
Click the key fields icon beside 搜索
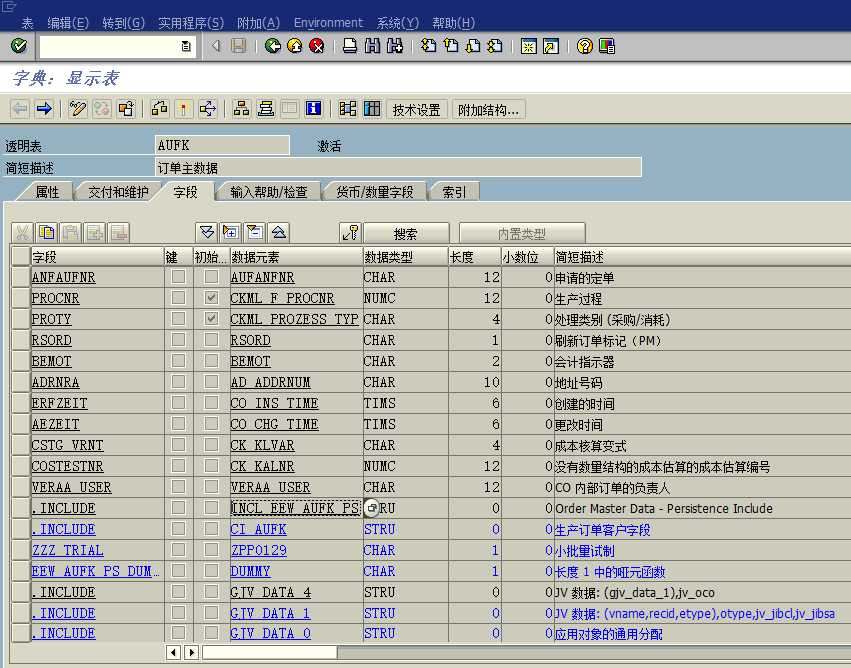(351, 233)
